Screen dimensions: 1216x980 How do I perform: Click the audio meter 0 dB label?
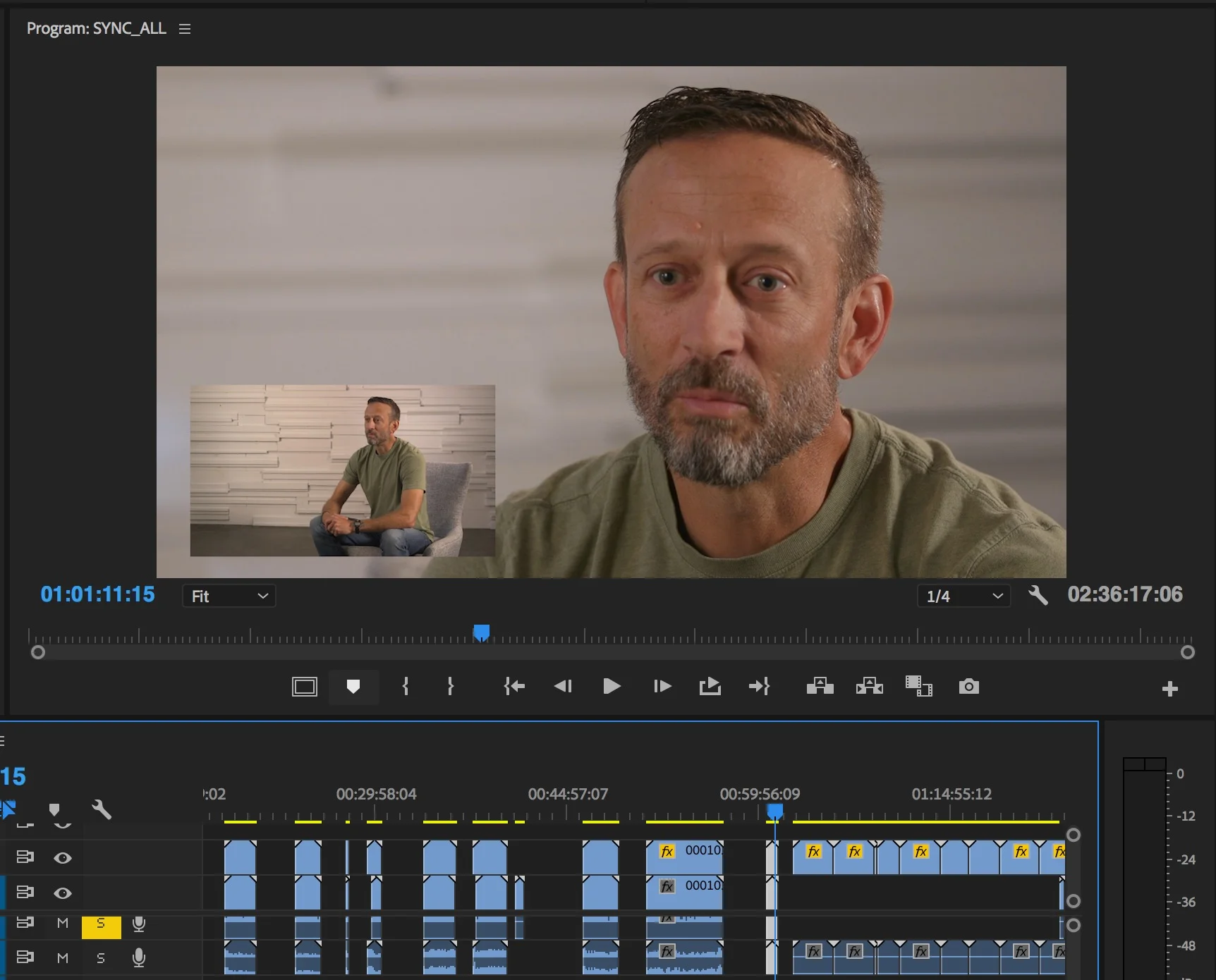(x=1180, y=774)
